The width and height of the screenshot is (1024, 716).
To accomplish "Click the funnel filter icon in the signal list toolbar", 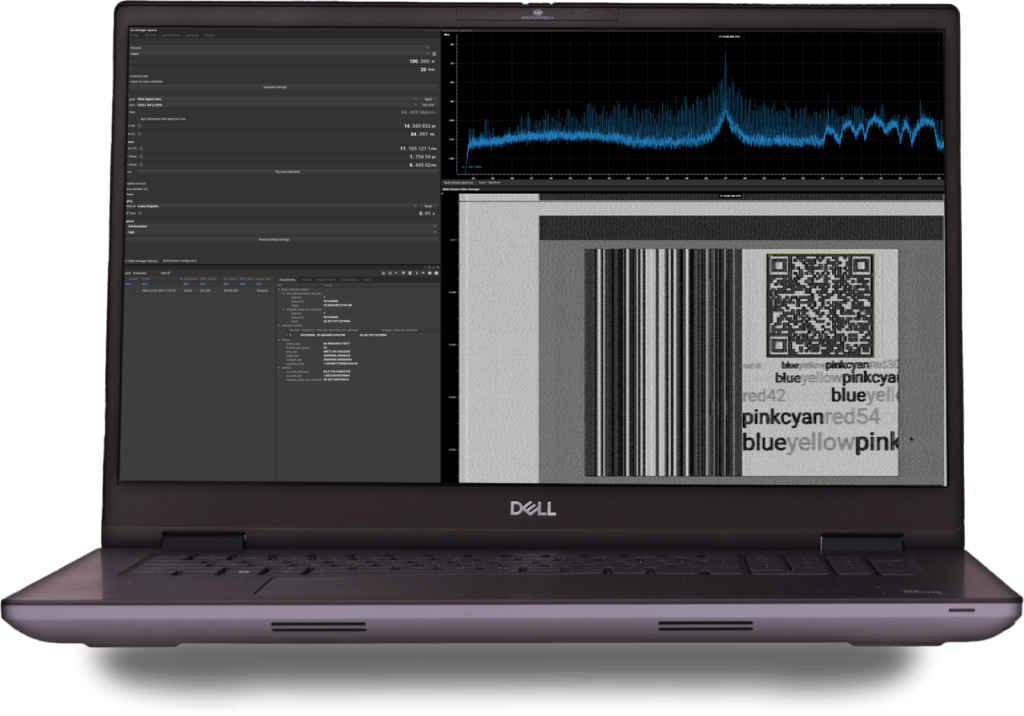I will pyautogui.click(x=403, y=273).
